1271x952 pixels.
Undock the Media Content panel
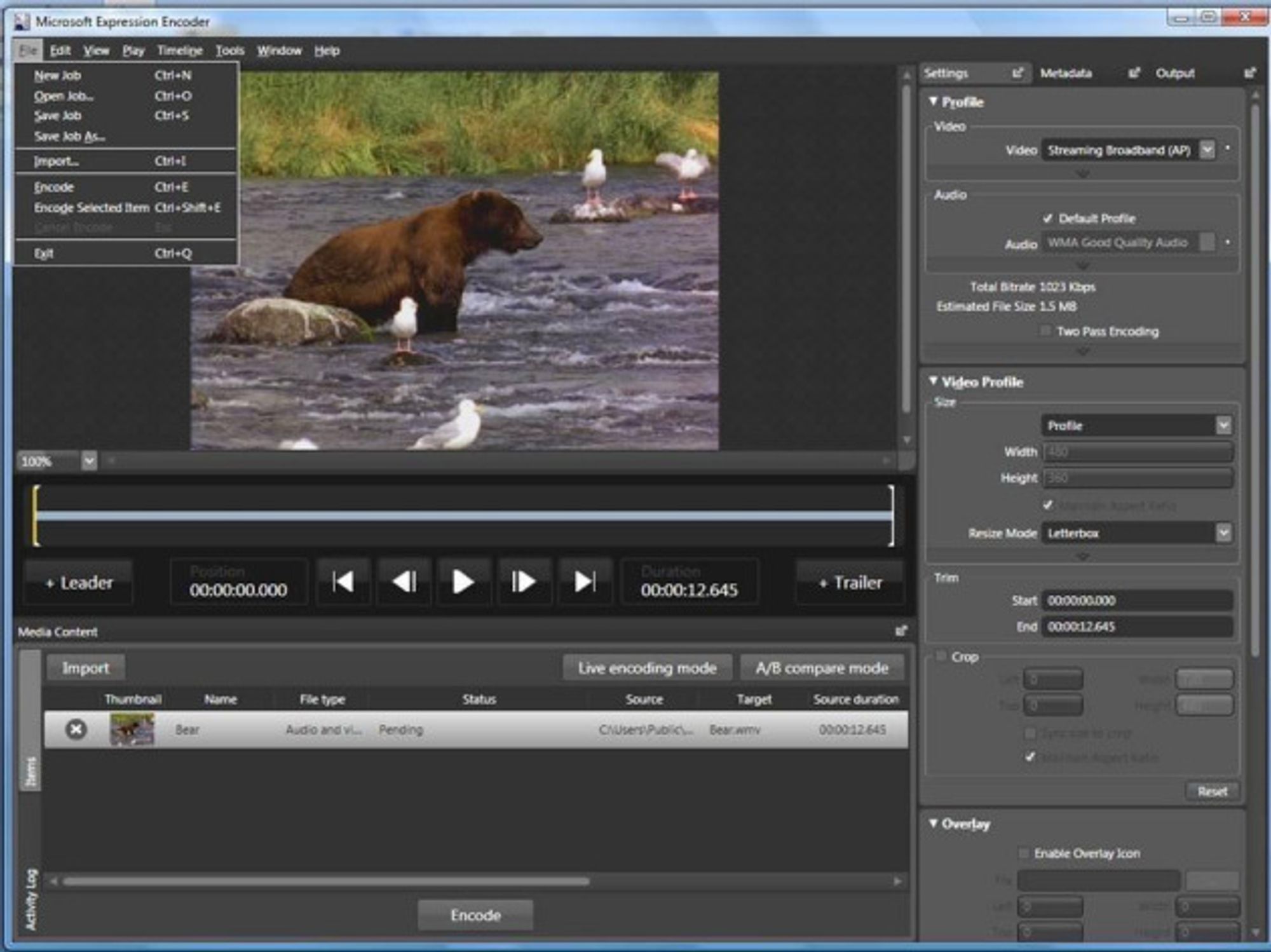click(x=901, y=631)
